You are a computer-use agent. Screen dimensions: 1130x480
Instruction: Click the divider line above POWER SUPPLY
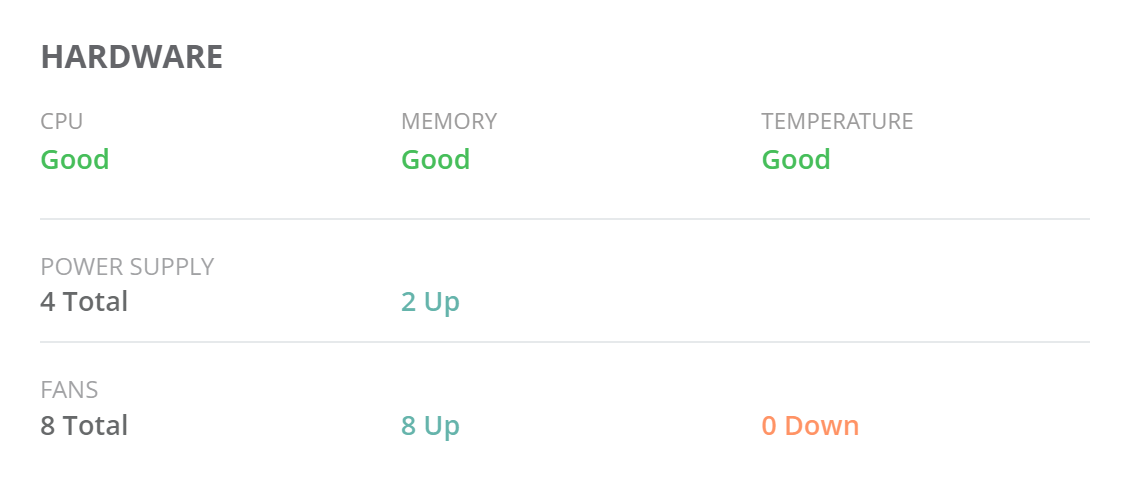[x=565, y=218]
